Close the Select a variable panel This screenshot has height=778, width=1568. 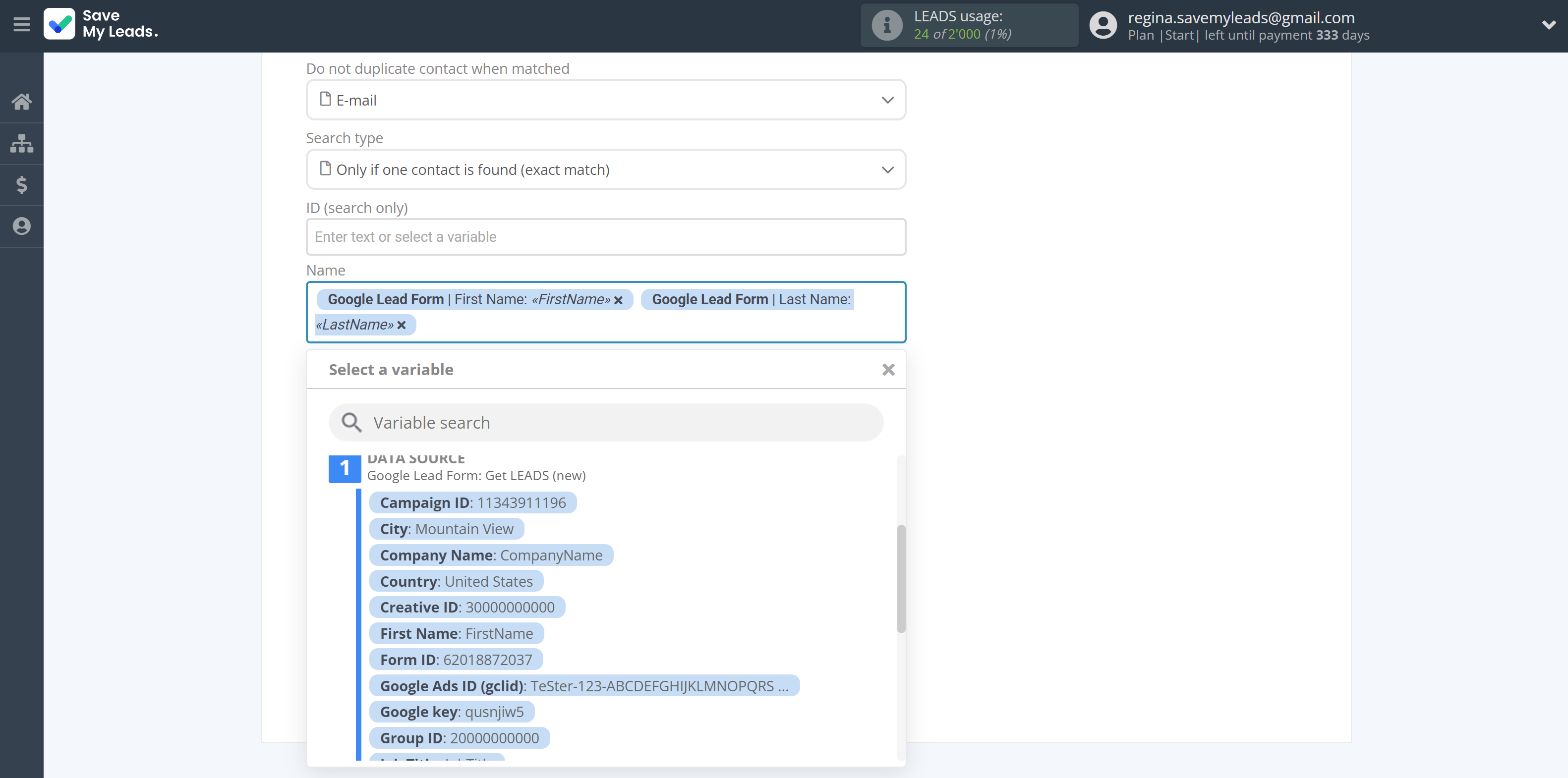click(x=888, y=369)
